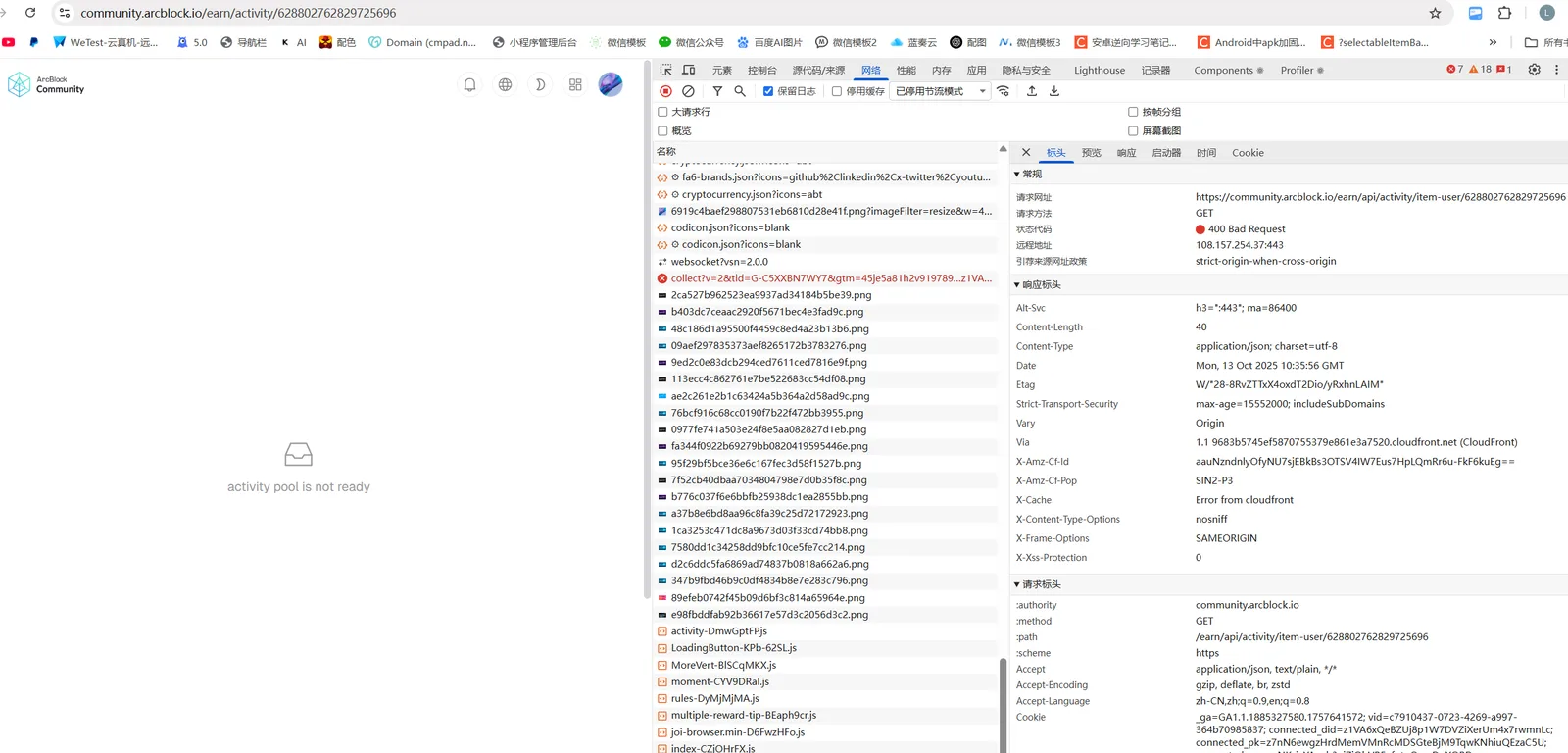The image size is (1568, 753).
Task: Open the Lighthouse tab
Action: 1100,70
